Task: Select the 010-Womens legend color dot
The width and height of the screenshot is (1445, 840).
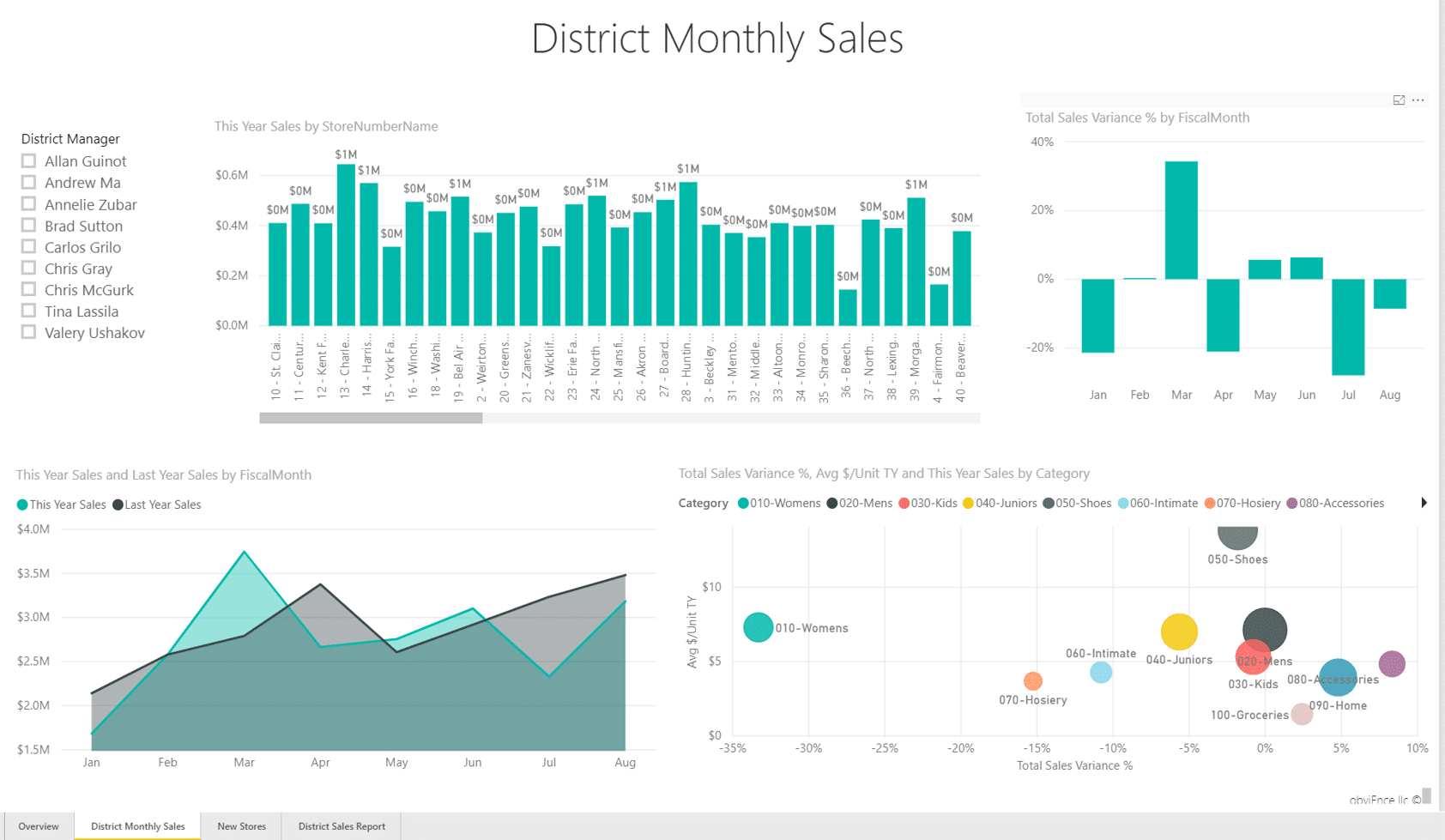Action: 743,503
